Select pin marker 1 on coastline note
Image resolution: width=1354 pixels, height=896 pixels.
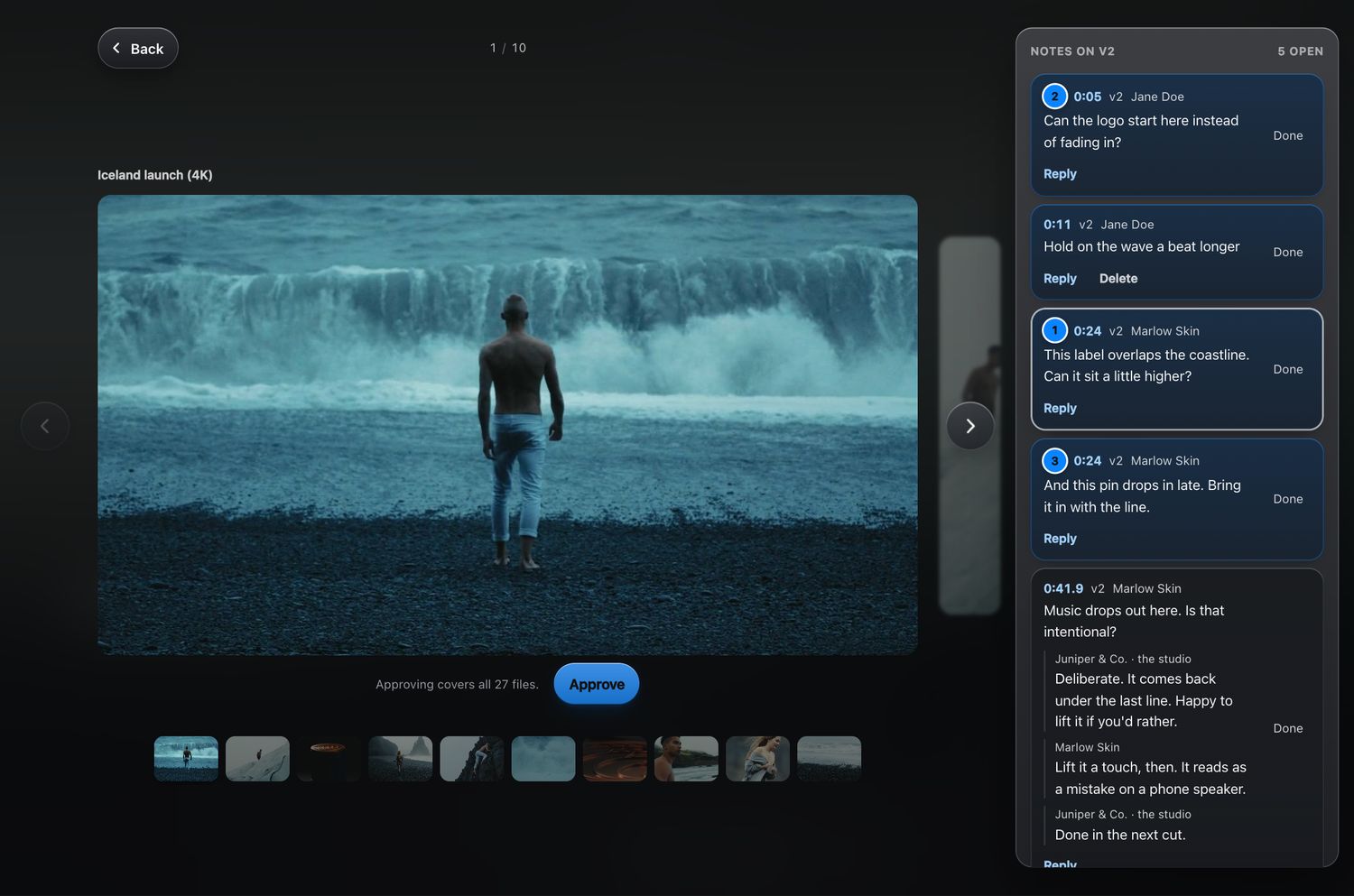click(1054, 330)
